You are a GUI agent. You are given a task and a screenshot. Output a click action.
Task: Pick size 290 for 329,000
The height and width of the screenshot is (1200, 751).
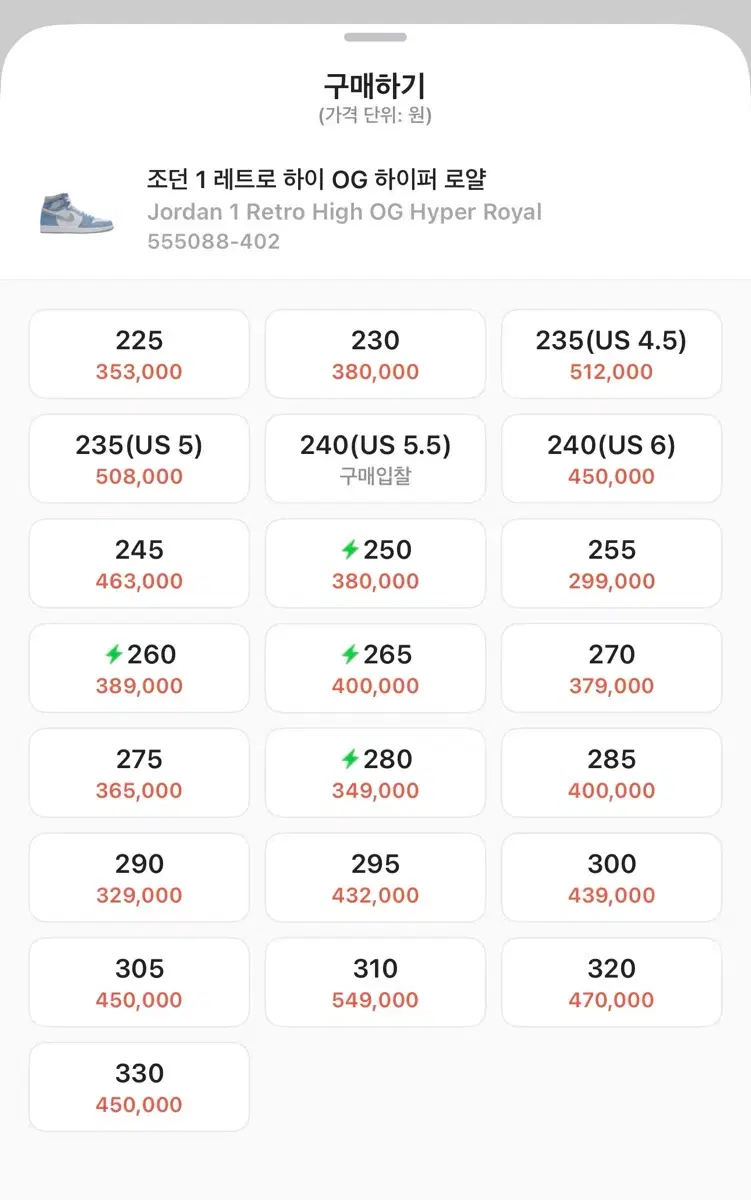coord(139,878)
